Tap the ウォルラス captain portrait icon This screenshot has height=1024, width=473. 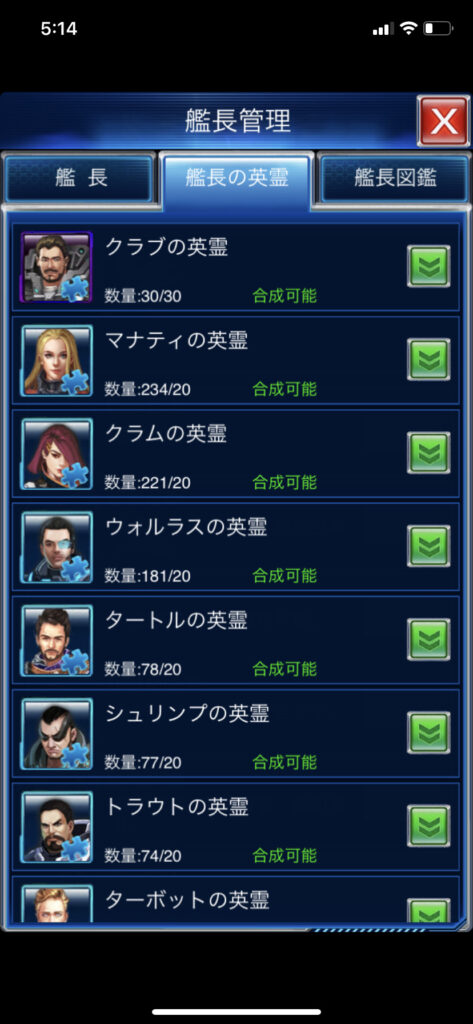(57, 547)
